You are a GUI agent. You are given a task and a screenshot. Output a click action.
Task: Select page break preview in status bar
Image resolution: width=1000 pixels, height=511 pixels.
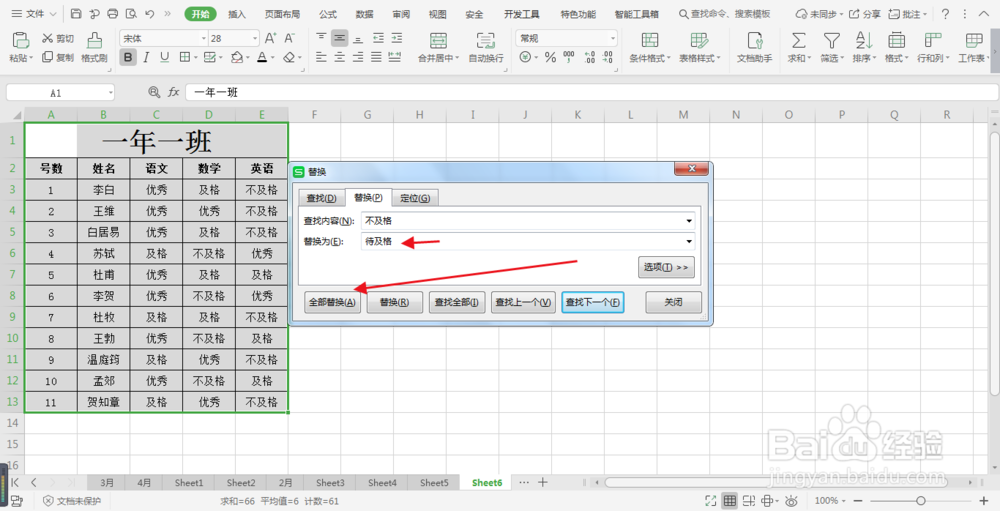click(x=749, y=501)
